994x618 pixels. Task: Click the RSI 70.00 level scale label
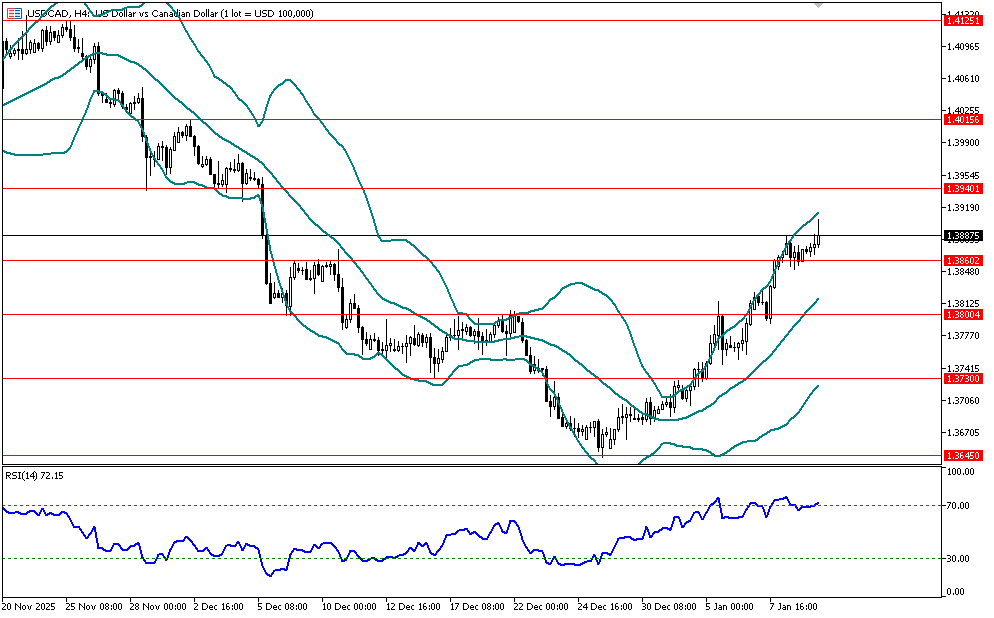click(960, 506)
